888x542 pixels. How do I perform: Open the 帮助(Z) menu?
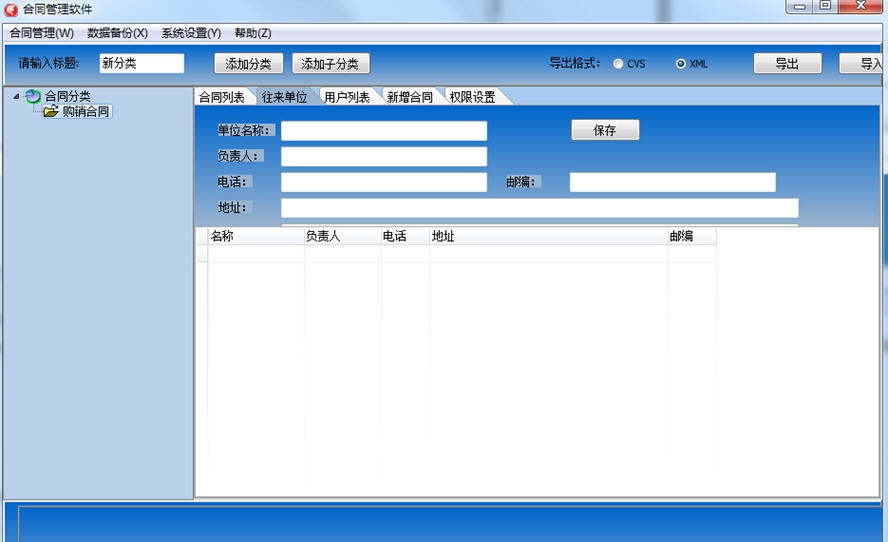(253, 33)
